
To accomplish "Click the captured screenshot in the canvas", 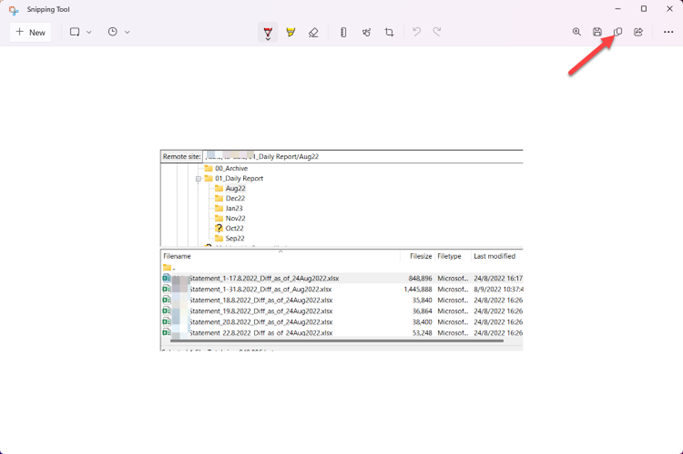I will click(341, 250).
